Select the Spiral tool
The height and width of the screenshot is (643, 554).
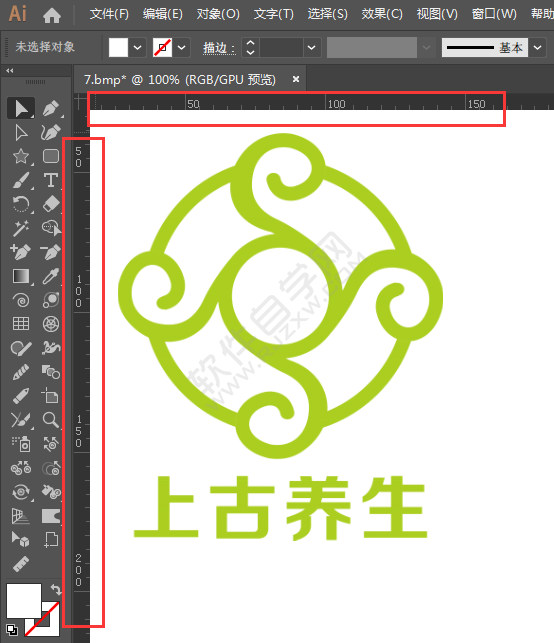[21, 300]
